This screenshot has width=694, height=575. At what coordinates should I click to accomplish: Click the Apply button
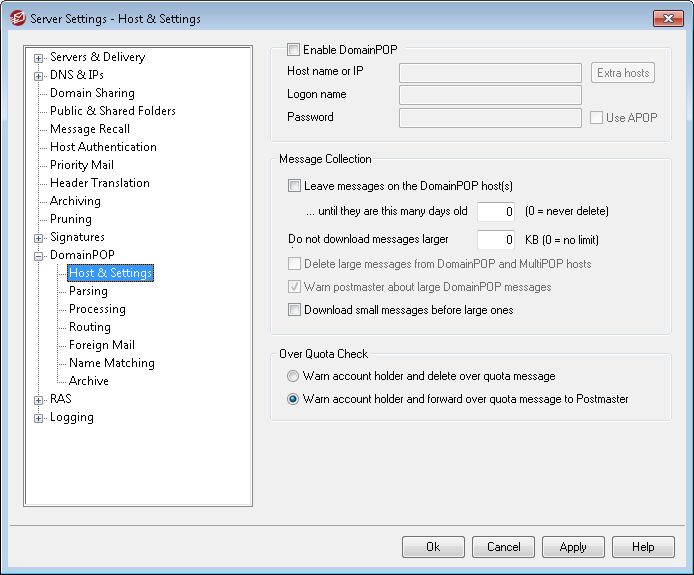tap(573, 547)
